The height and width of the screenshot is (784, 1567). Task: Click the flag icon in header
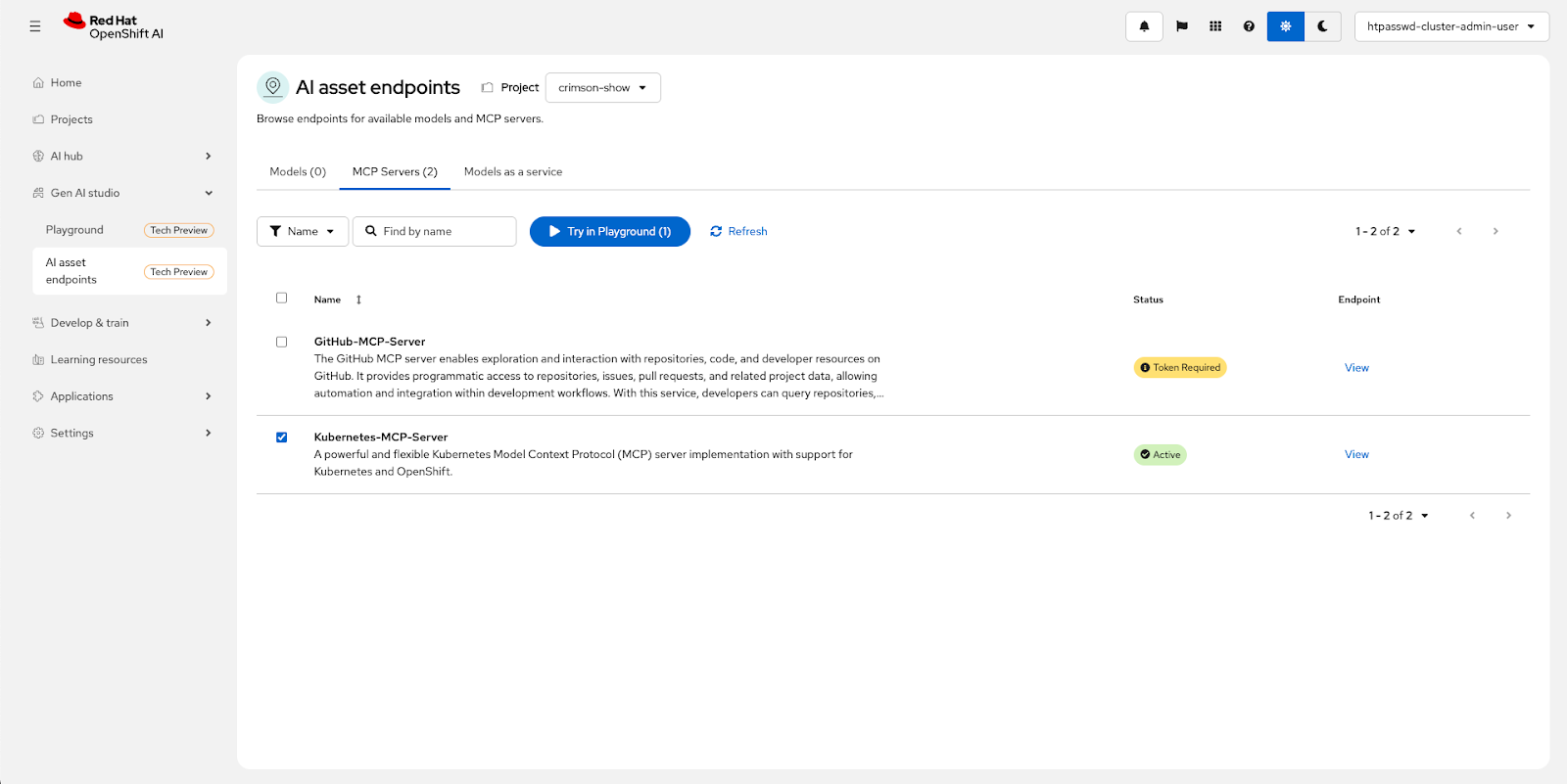tap(1182, 26)
